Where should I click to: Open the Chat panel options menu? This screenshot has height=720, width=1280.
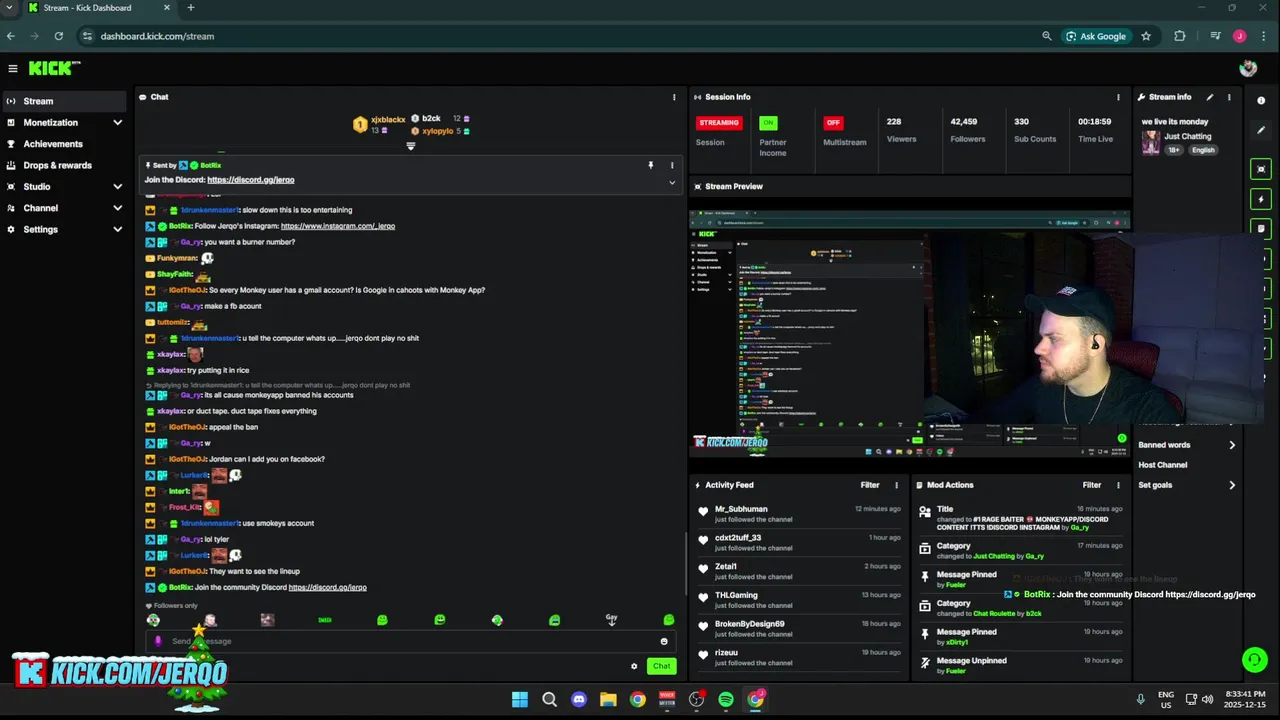(673, 97)
